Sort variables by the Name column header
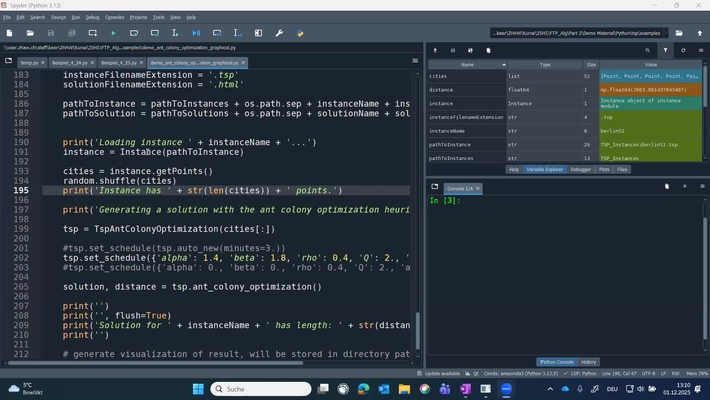710x400 pixels. click(466, 64)
